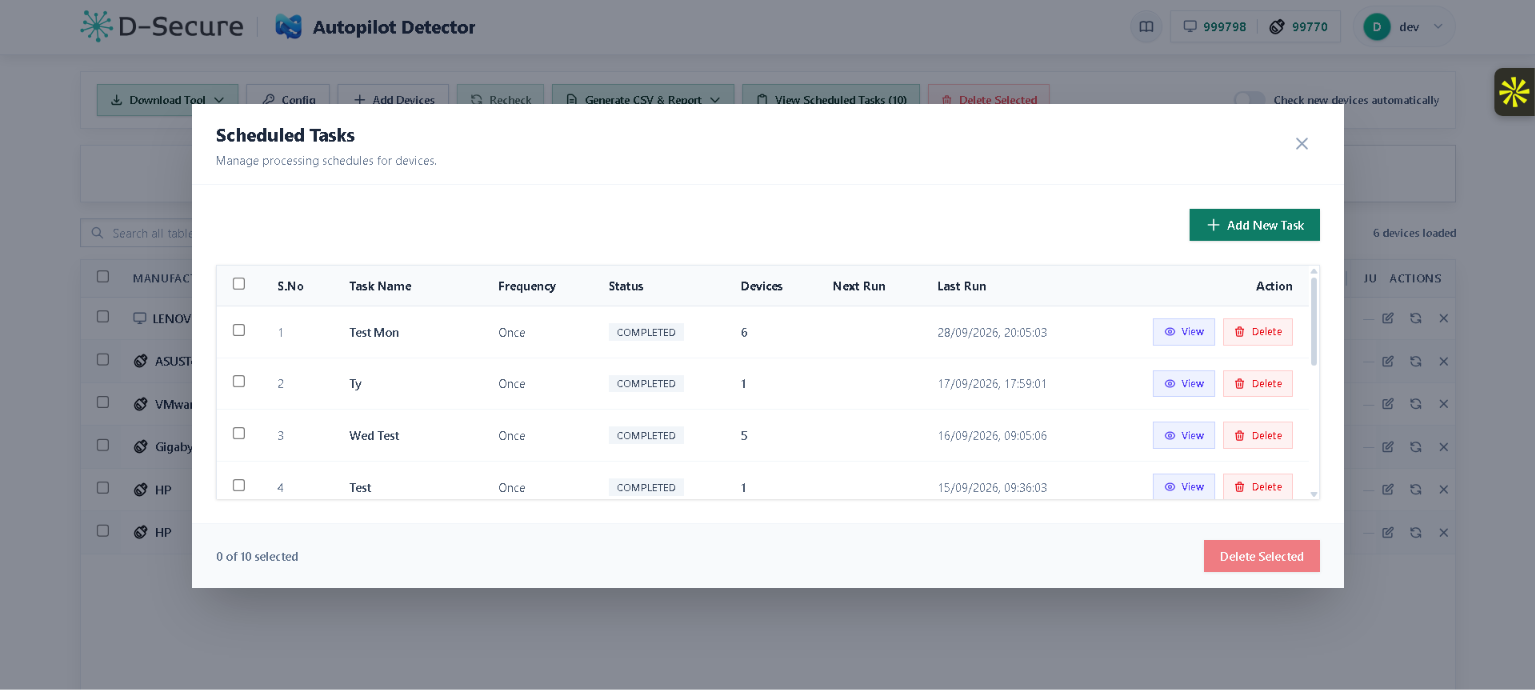1535x690 pixels.
Task: Remove the VMware device row with X icon
Action: click(x=1443, y=404)
